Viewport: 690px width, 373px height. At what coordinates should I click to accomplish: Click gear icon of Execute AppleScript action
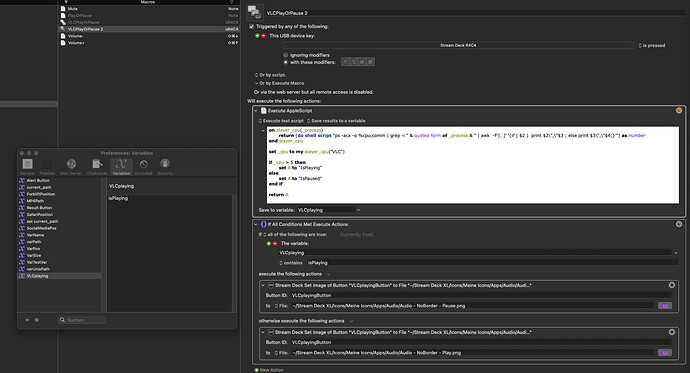tap(679, 110)
